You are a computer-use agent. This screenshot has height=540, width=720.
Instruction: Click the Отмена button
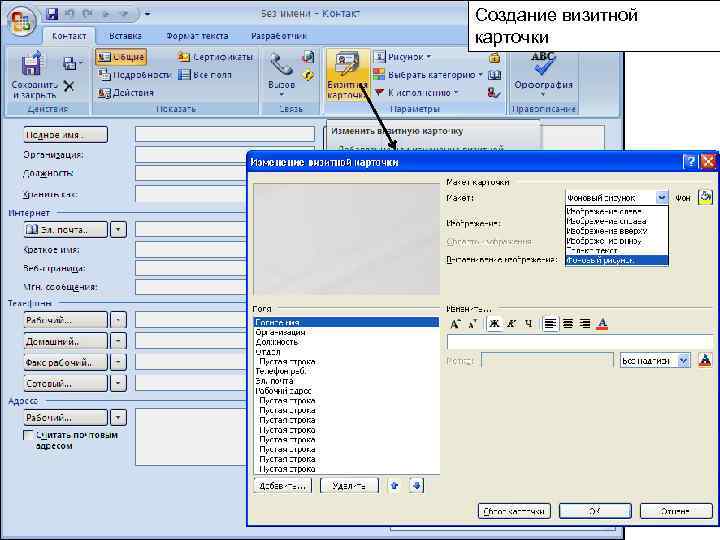pos(676,511)
